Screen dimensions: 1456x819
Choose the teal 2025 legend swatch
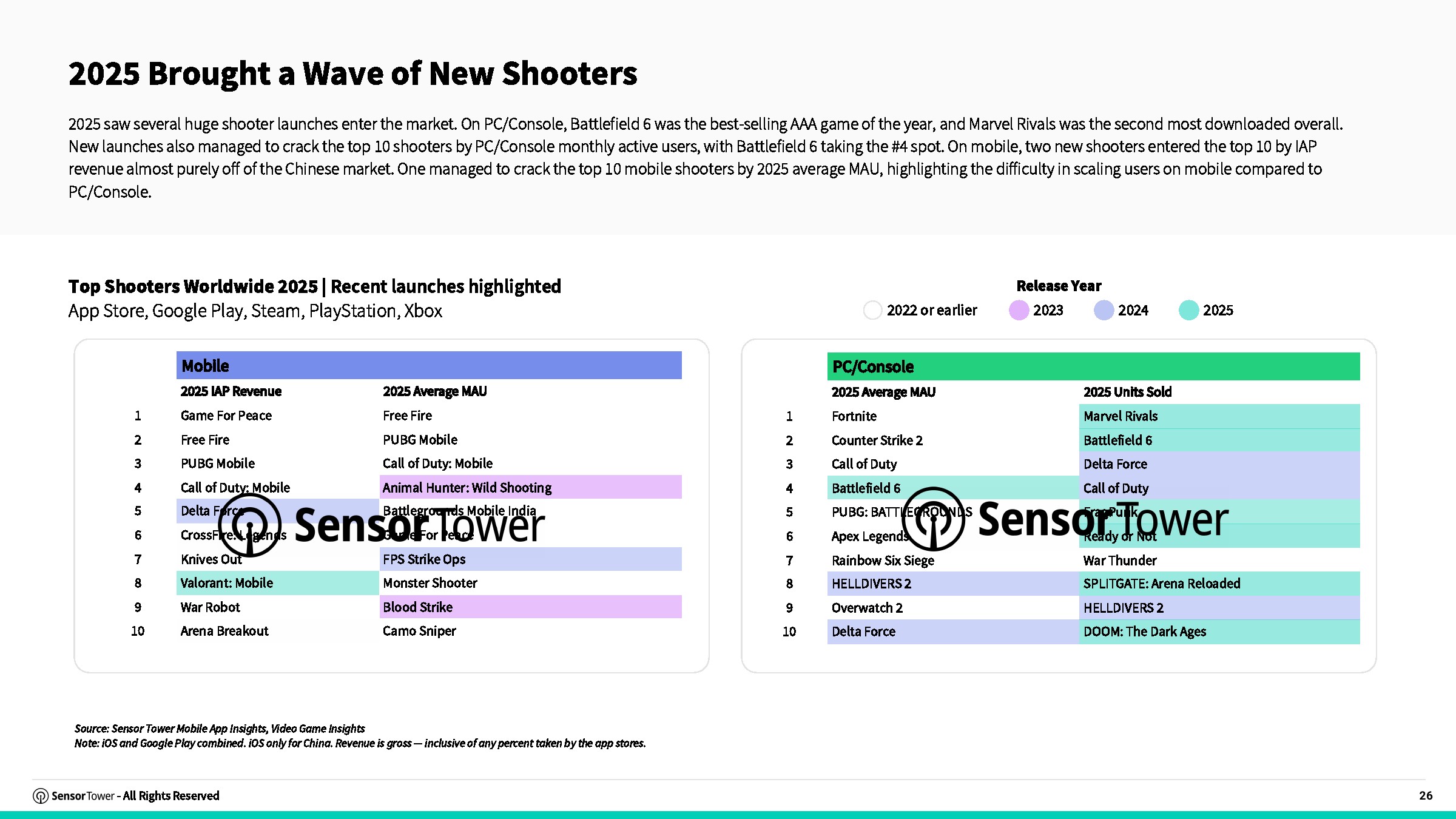1188,310
